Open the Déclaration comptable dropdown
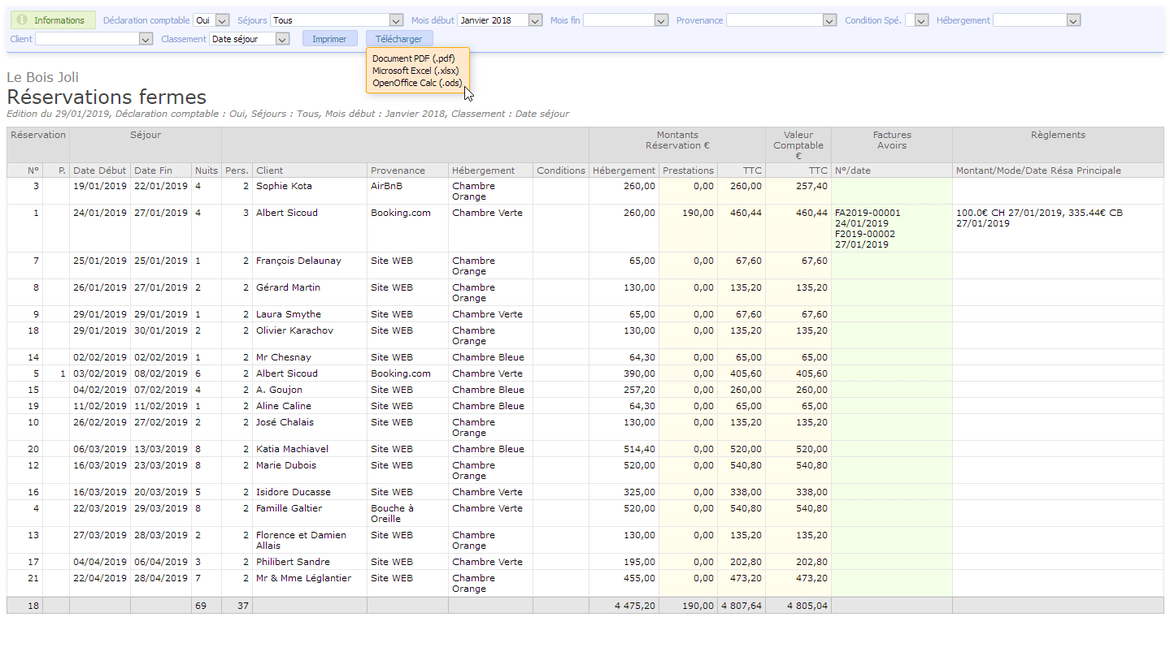This screenshot has height=656, width=1170. click(x=222, y=20)
